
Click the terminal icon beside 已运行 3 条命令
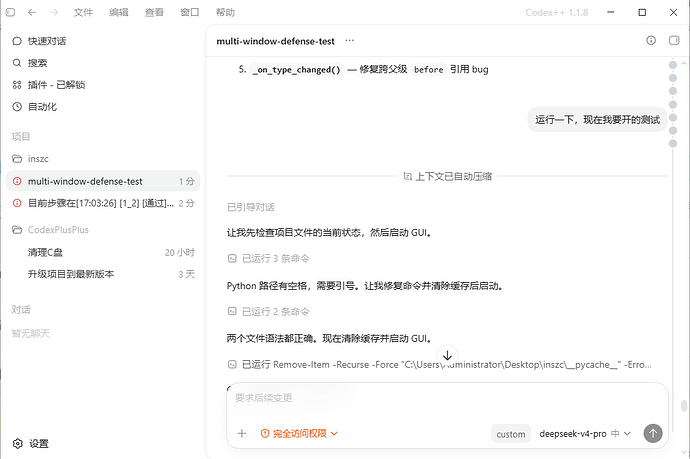point(232,258)
